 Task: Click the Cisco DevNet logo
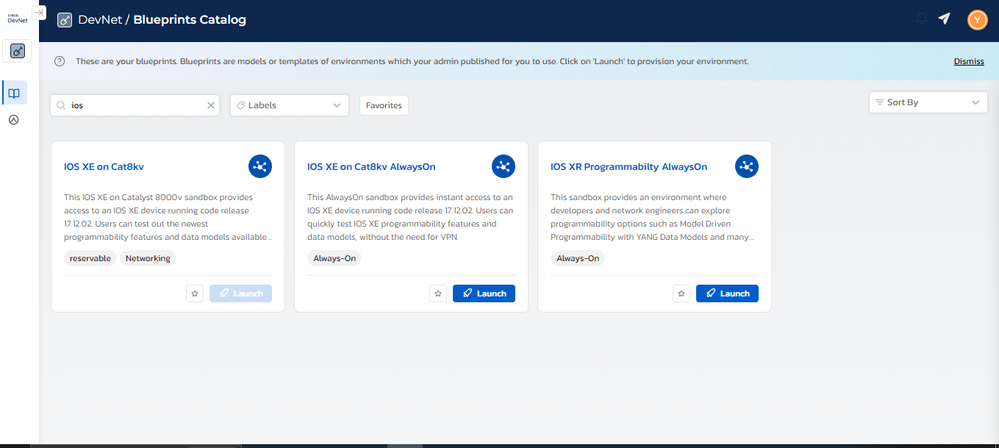(x=17, y=18)
